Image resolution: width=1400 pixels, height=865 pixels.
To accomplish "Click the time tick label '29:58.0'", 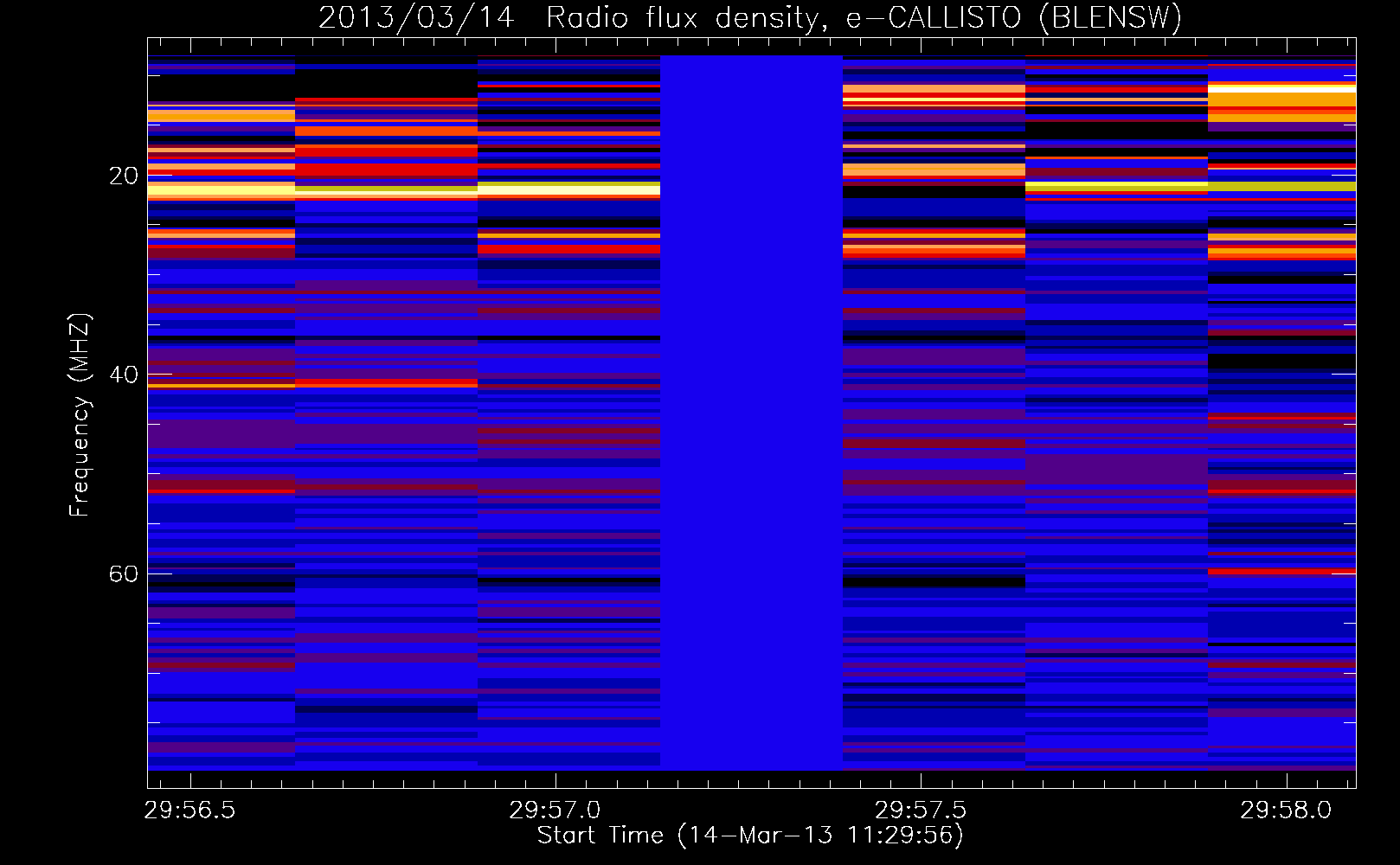I will tap(1286, 810).
